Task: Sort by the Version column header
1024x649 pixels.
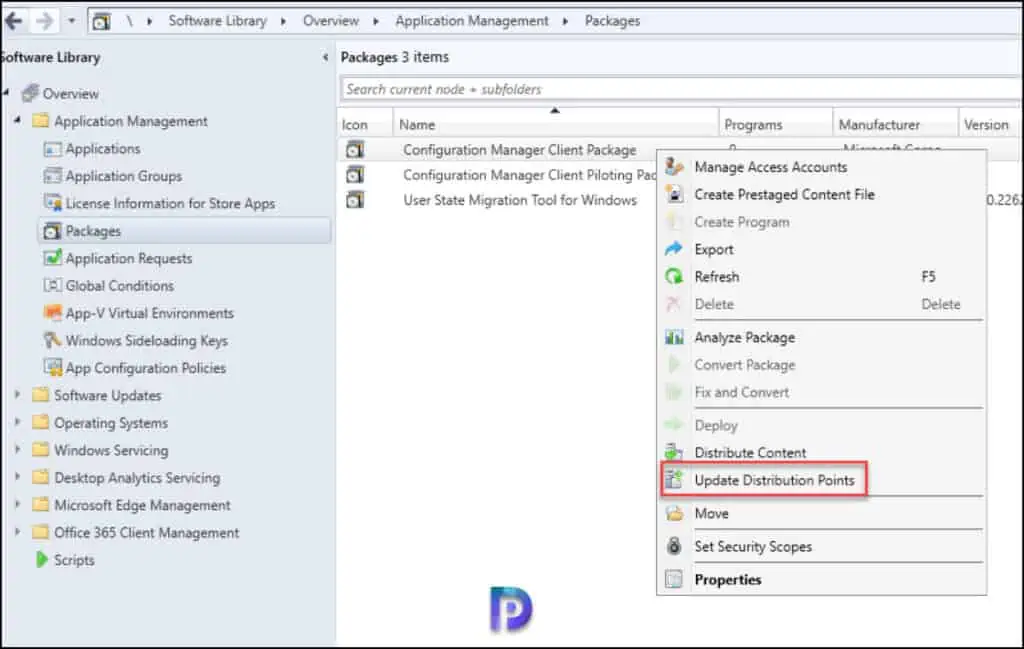Action: click(x=987, y=124)
